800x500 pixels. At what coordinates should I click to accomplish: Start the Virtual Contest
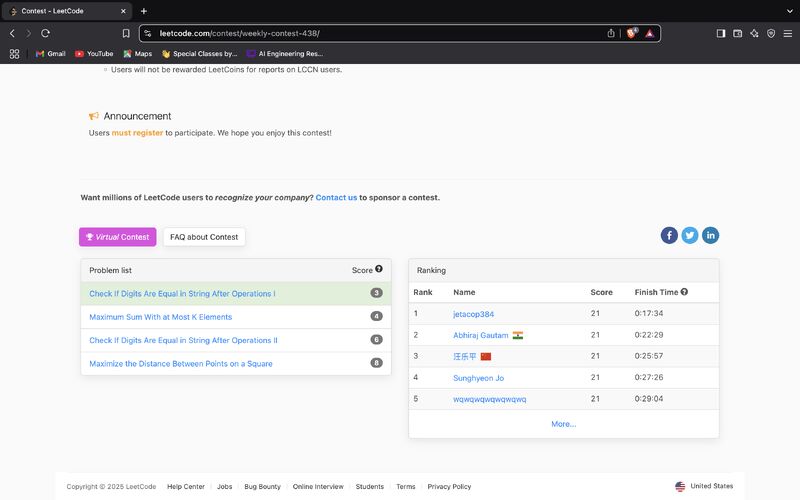118,237
